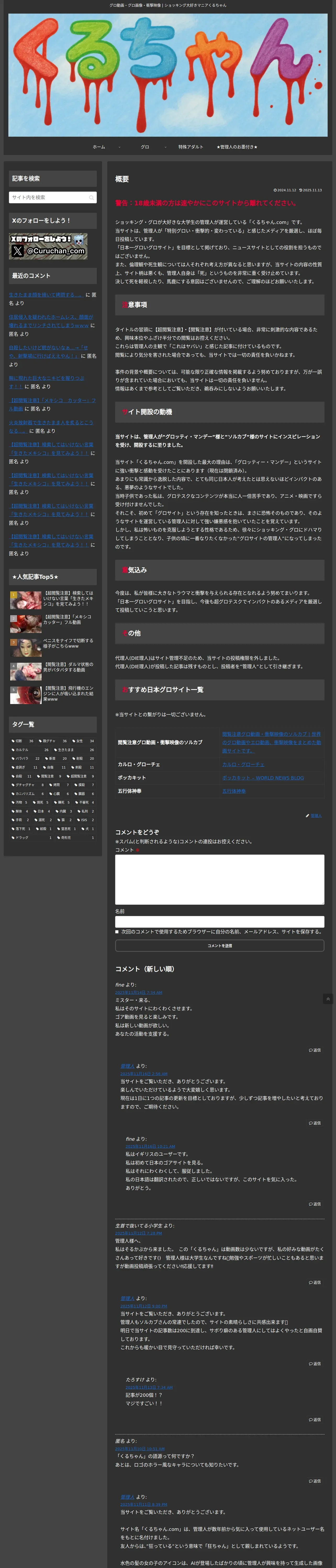Open popular post 4 ダルマ状態 thumbnail
This screenshot has width=336, height=1568.
(26, 671)
